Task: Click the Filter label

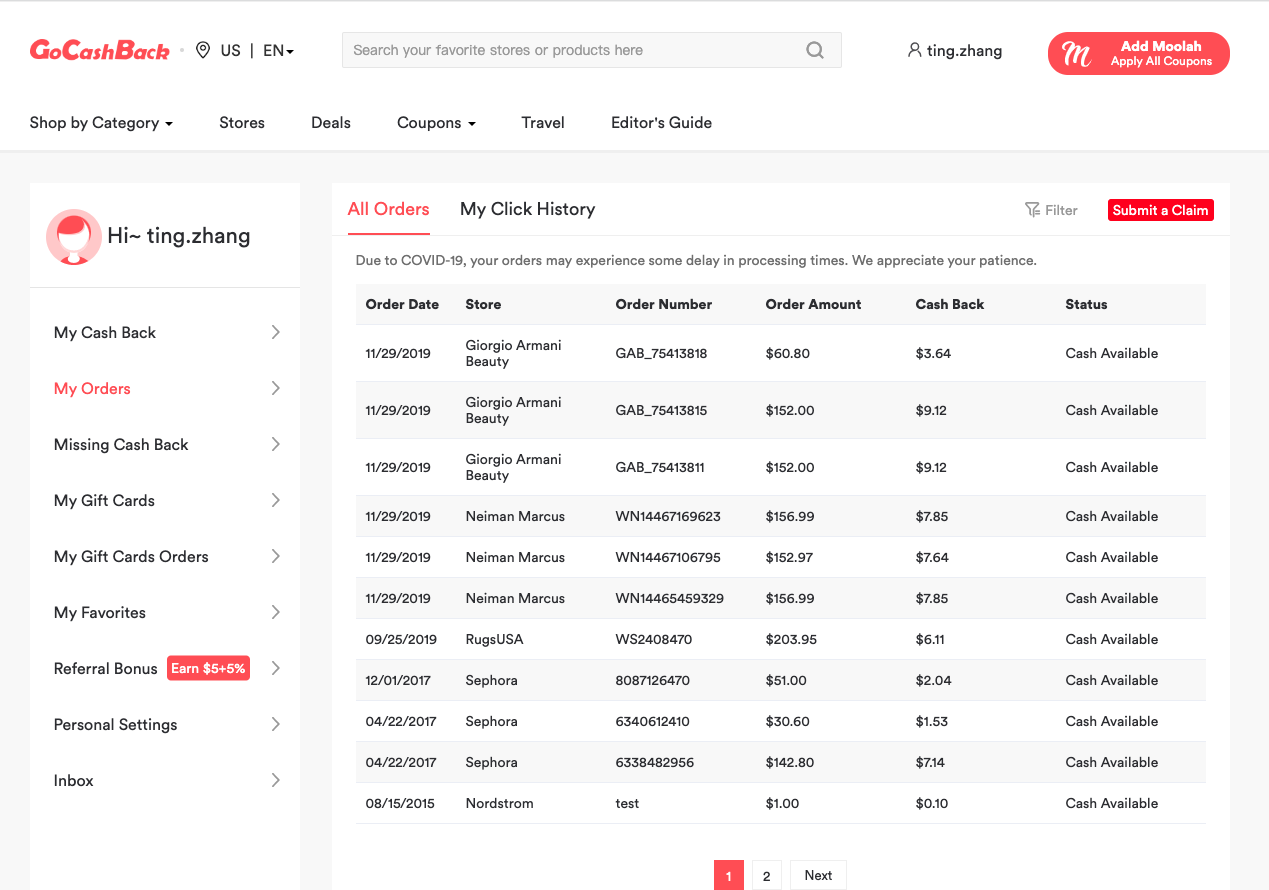Action: point(1061,210)
